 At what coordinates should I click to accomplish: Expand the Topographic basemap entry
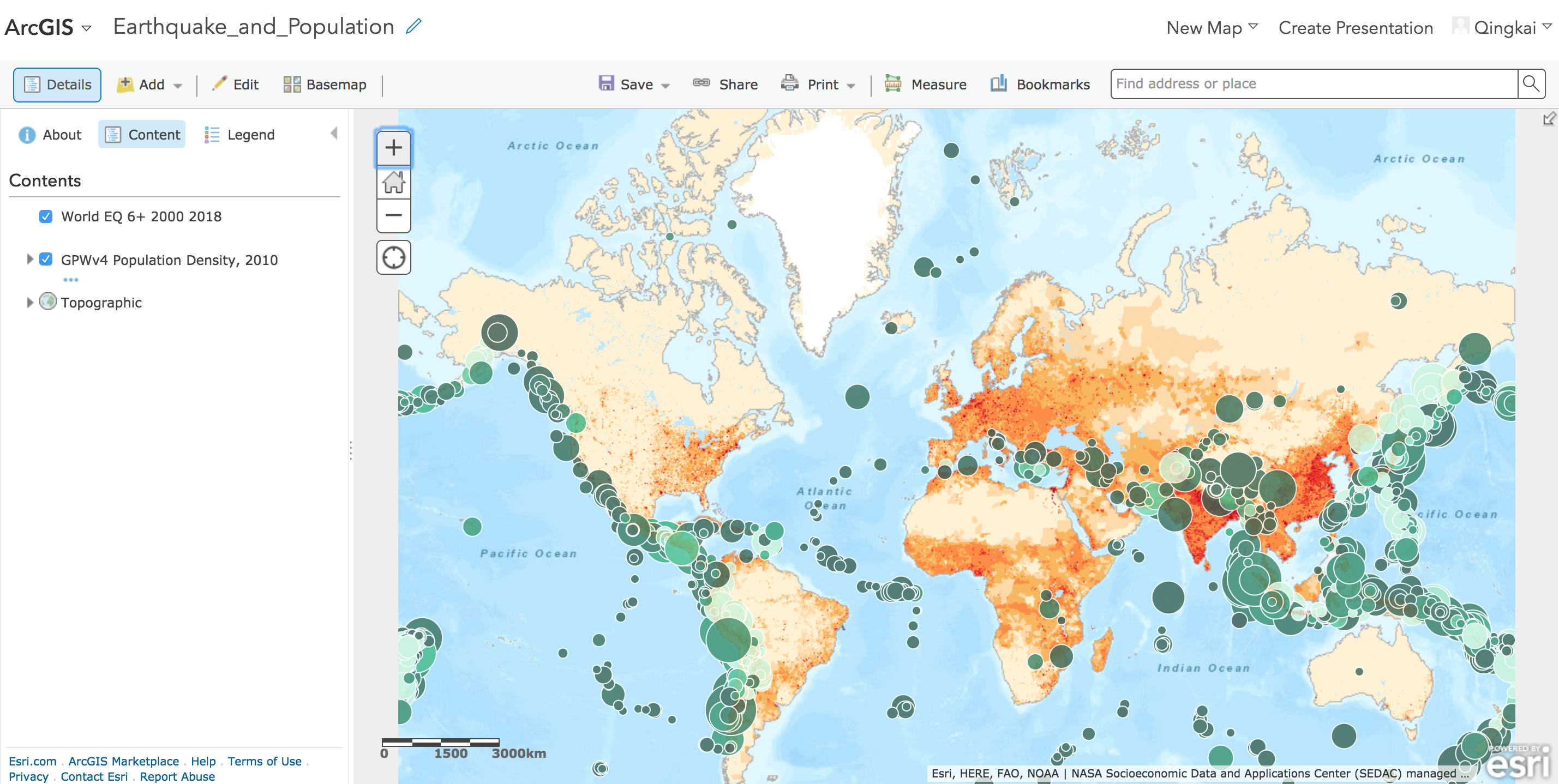pos(29,303)
